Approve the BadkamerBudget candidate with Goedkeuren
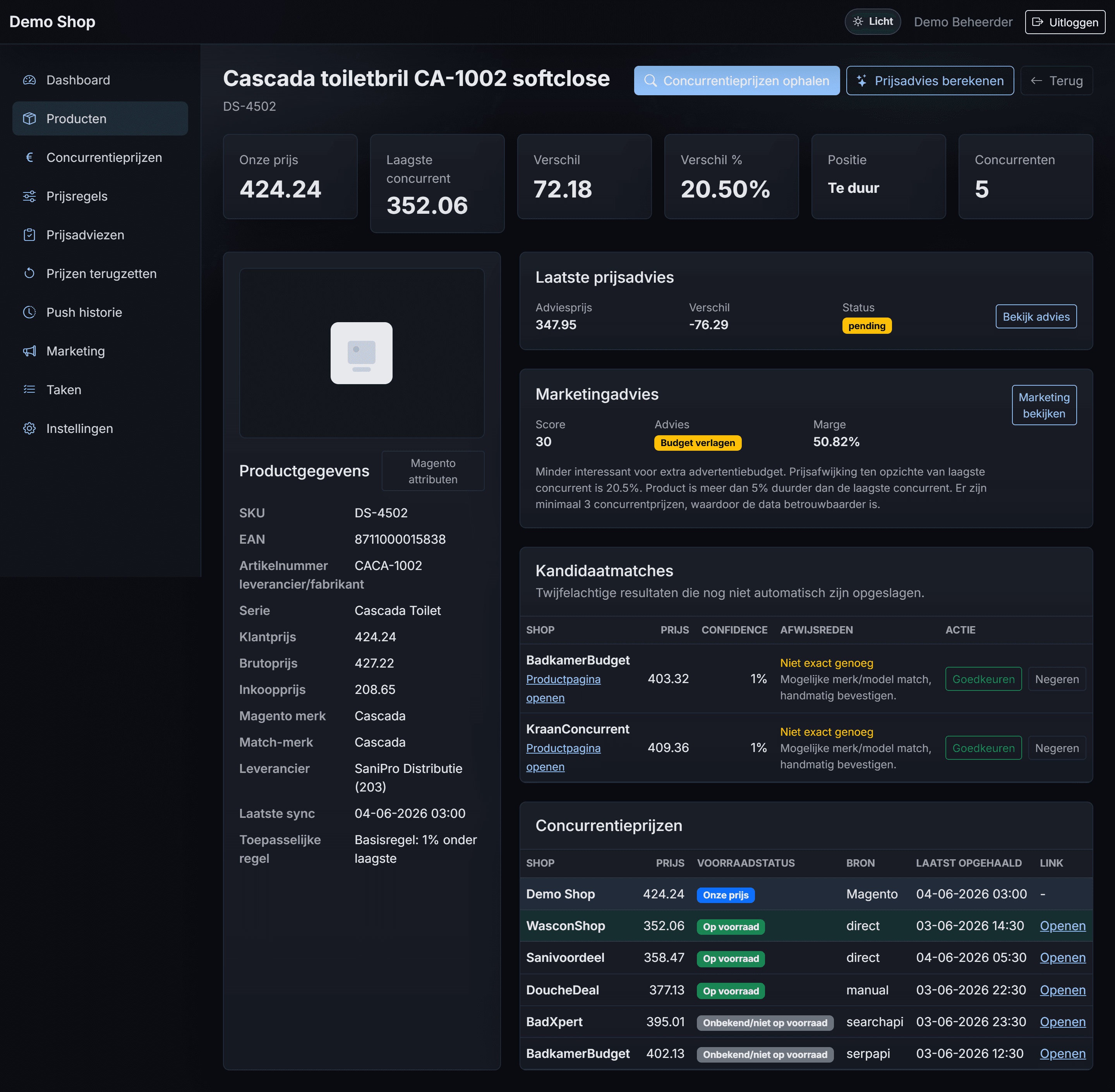This screenshot has height=1092, width=1115. point(983,679)
